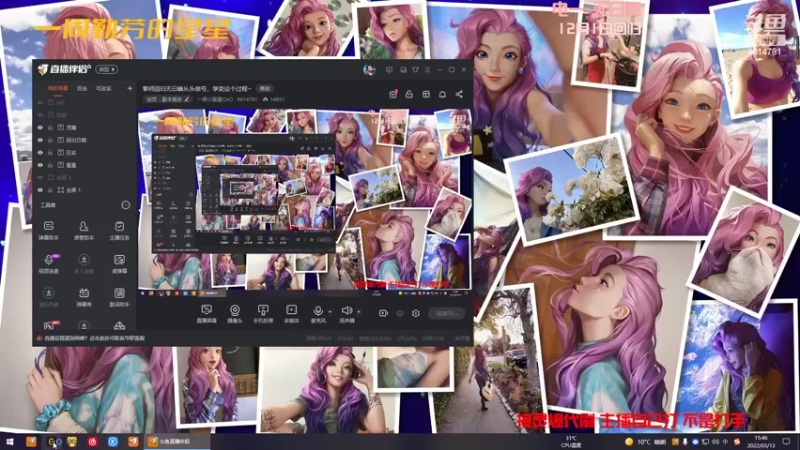The height and width of the screenshot is (450, 800).
Task: Open the hamburger menu in title bar
Action: [x=428, y=69]
